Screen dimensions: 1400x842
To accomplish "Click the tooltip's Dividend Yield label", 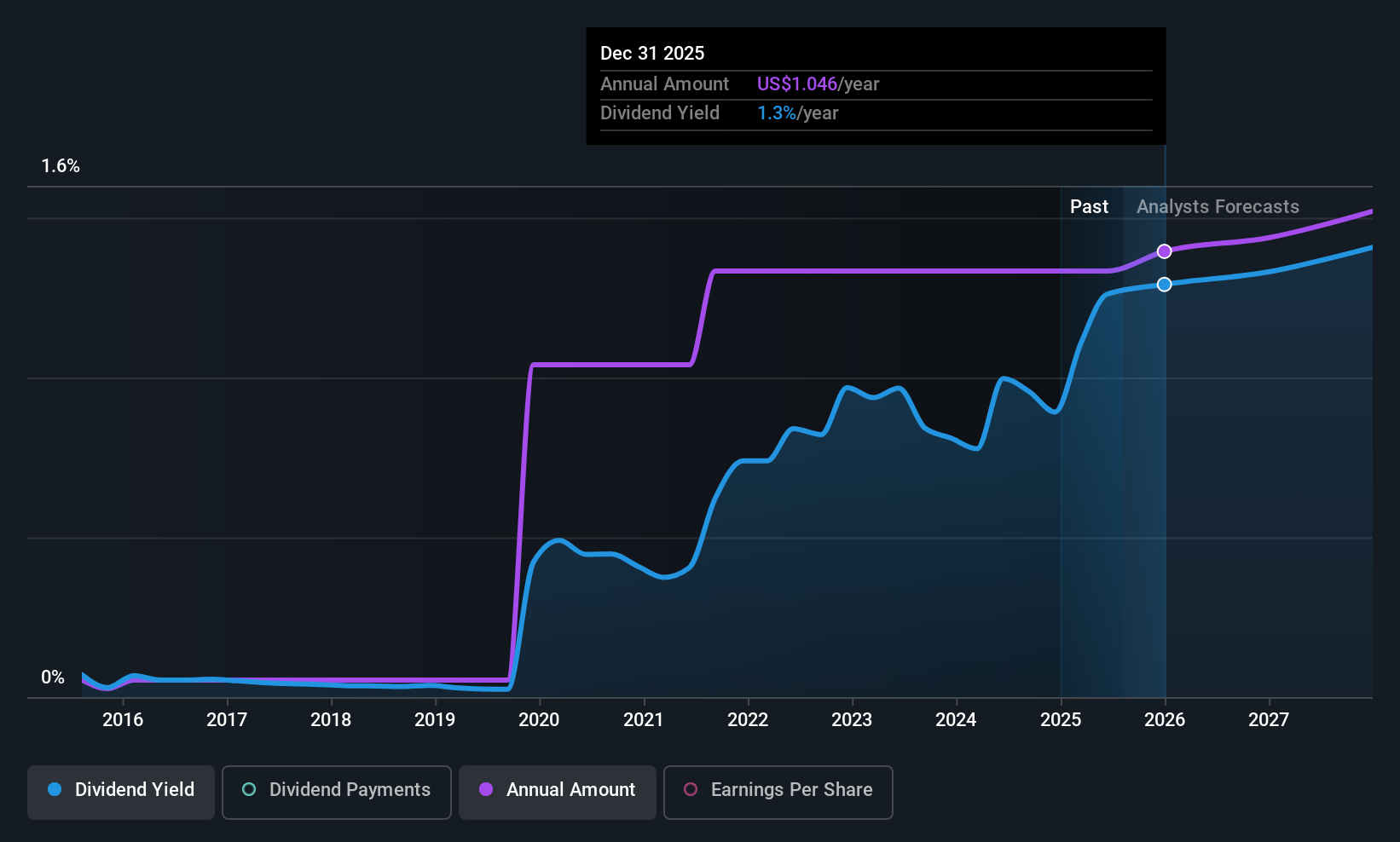I will 660,113.
